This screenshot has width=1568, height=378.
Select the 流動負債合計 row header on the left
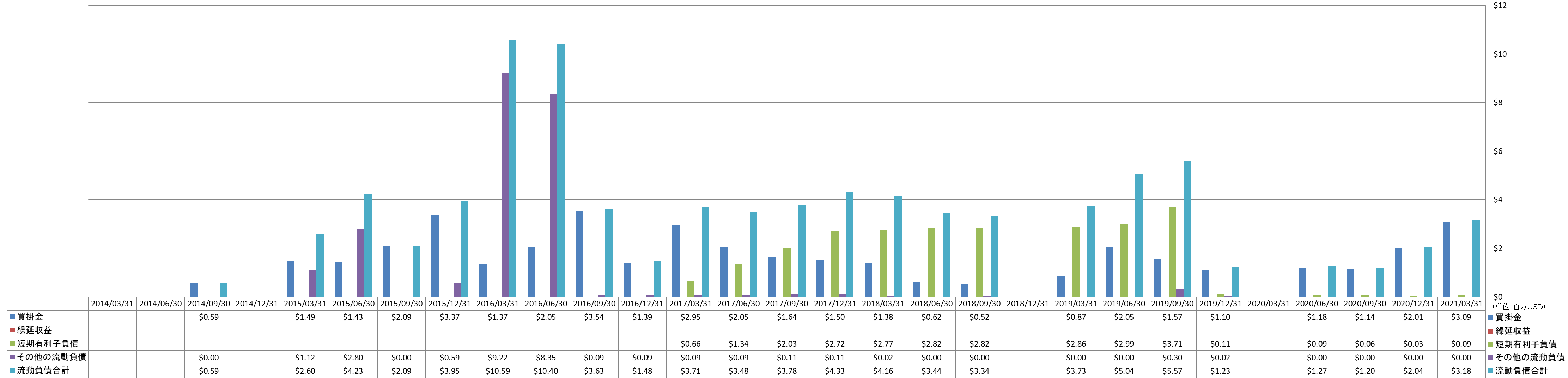tap(44, 371)
